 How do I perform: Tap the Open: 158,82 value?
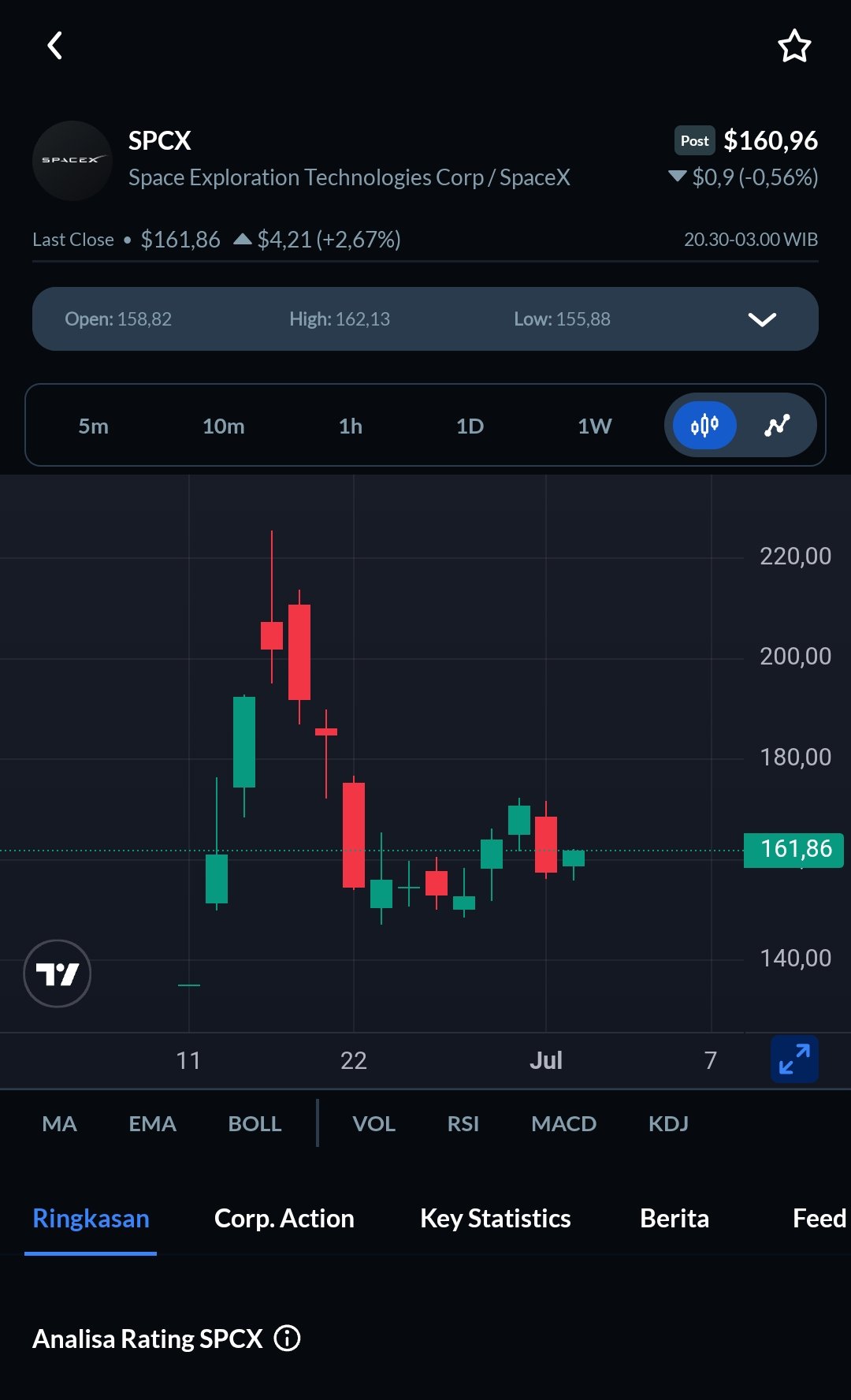(118, 319)
